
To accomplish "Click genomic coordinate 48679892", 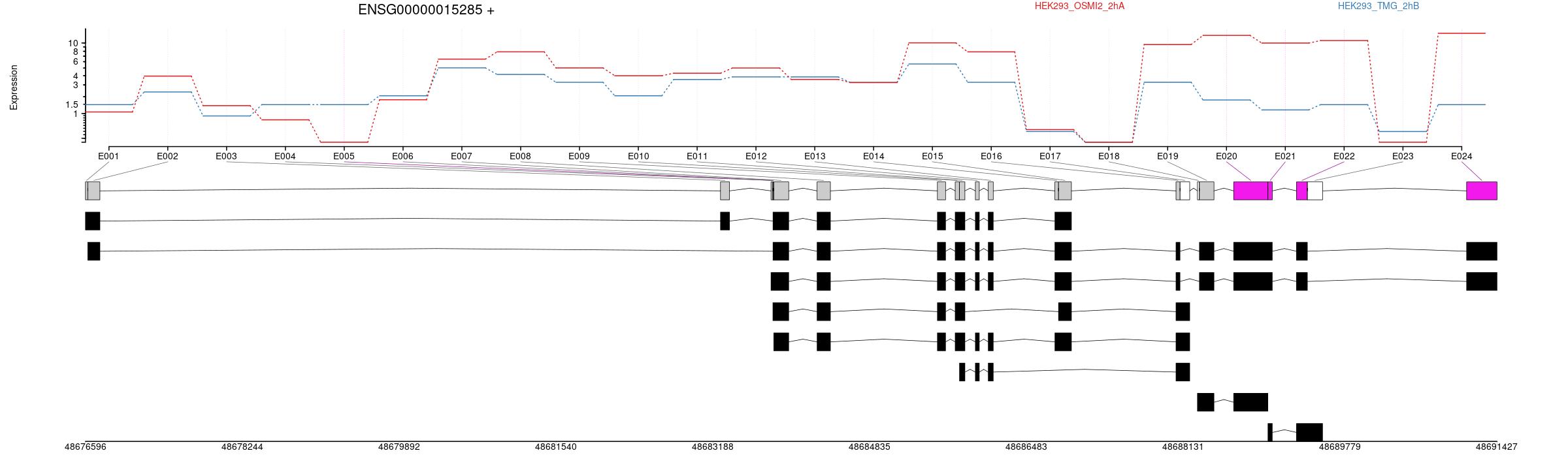I will pyautogui.click(x=399, y=447).
